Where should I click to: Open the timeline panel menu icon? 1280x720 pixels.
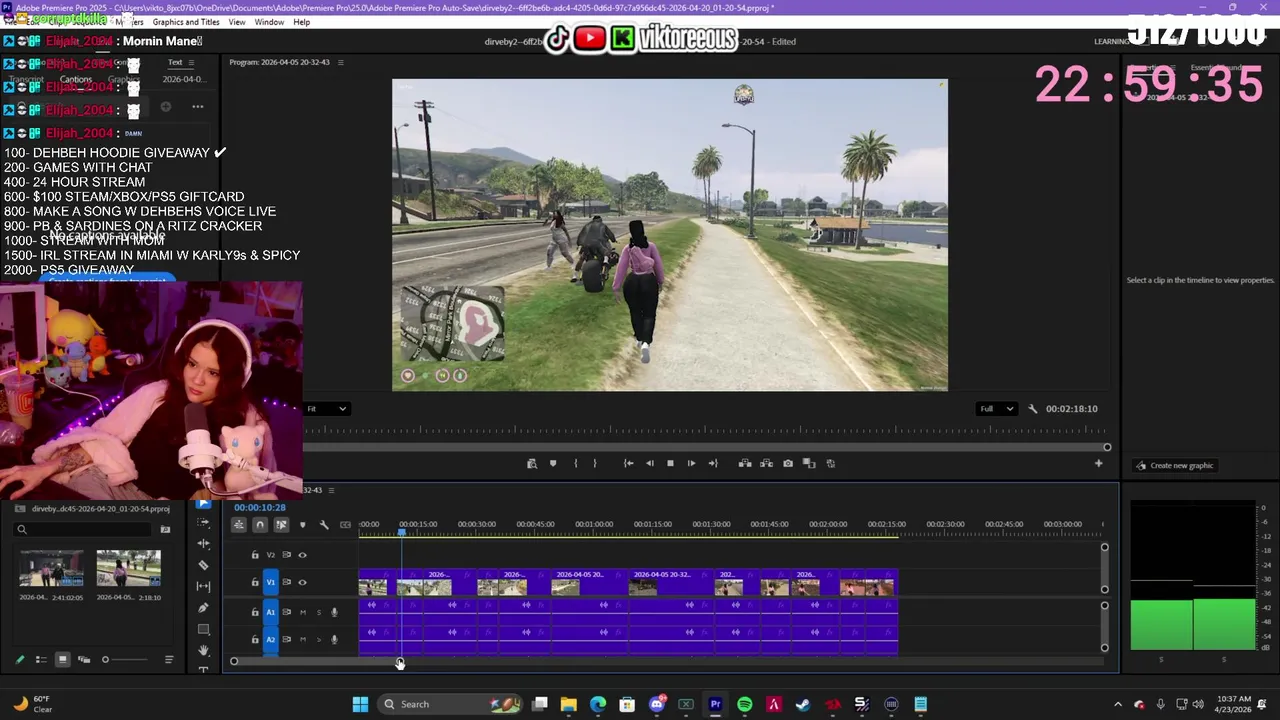[331, 490]
